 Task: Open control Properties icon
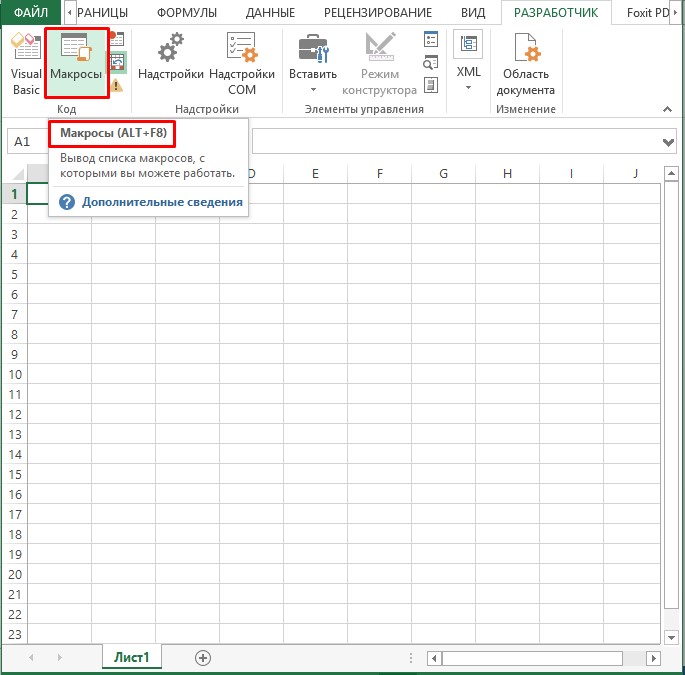(x=431, y=39)
